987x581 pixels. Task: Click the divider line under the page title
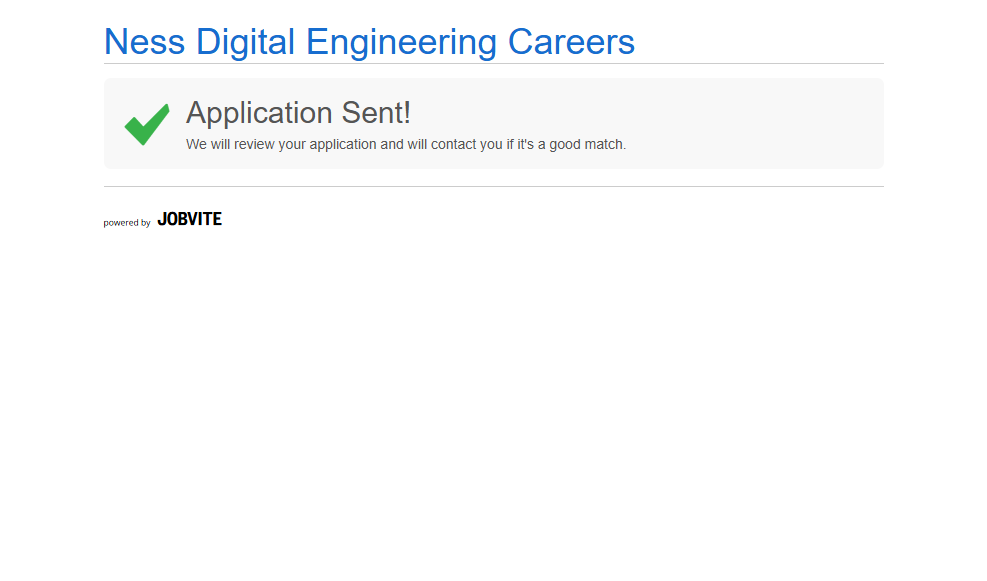(493, 64)
